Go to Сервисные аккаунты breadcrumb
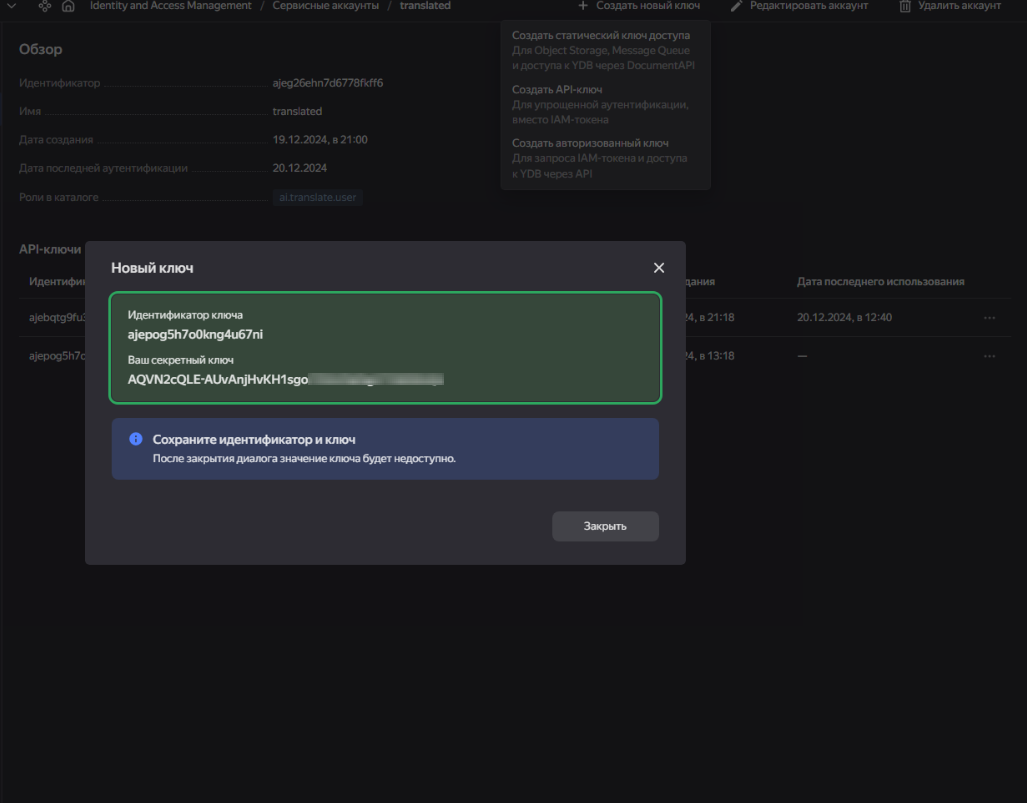 pos(325,6)
